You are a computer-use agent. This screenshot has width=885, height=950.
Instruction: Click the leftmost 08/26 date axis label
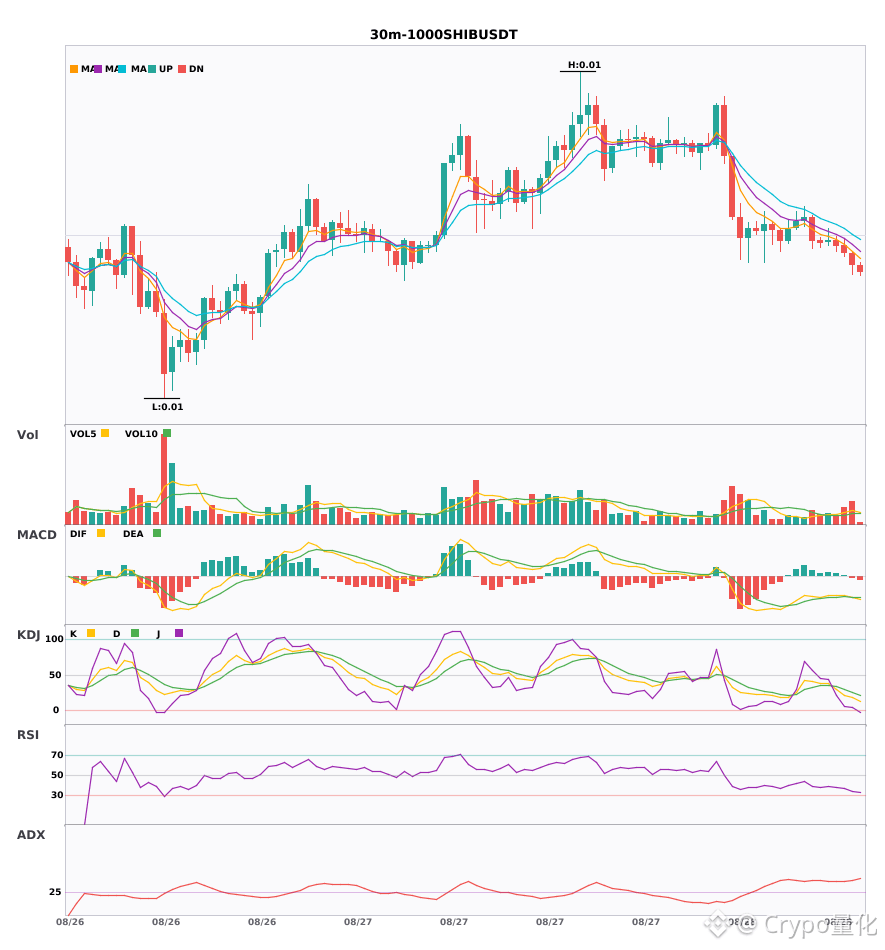70,922
